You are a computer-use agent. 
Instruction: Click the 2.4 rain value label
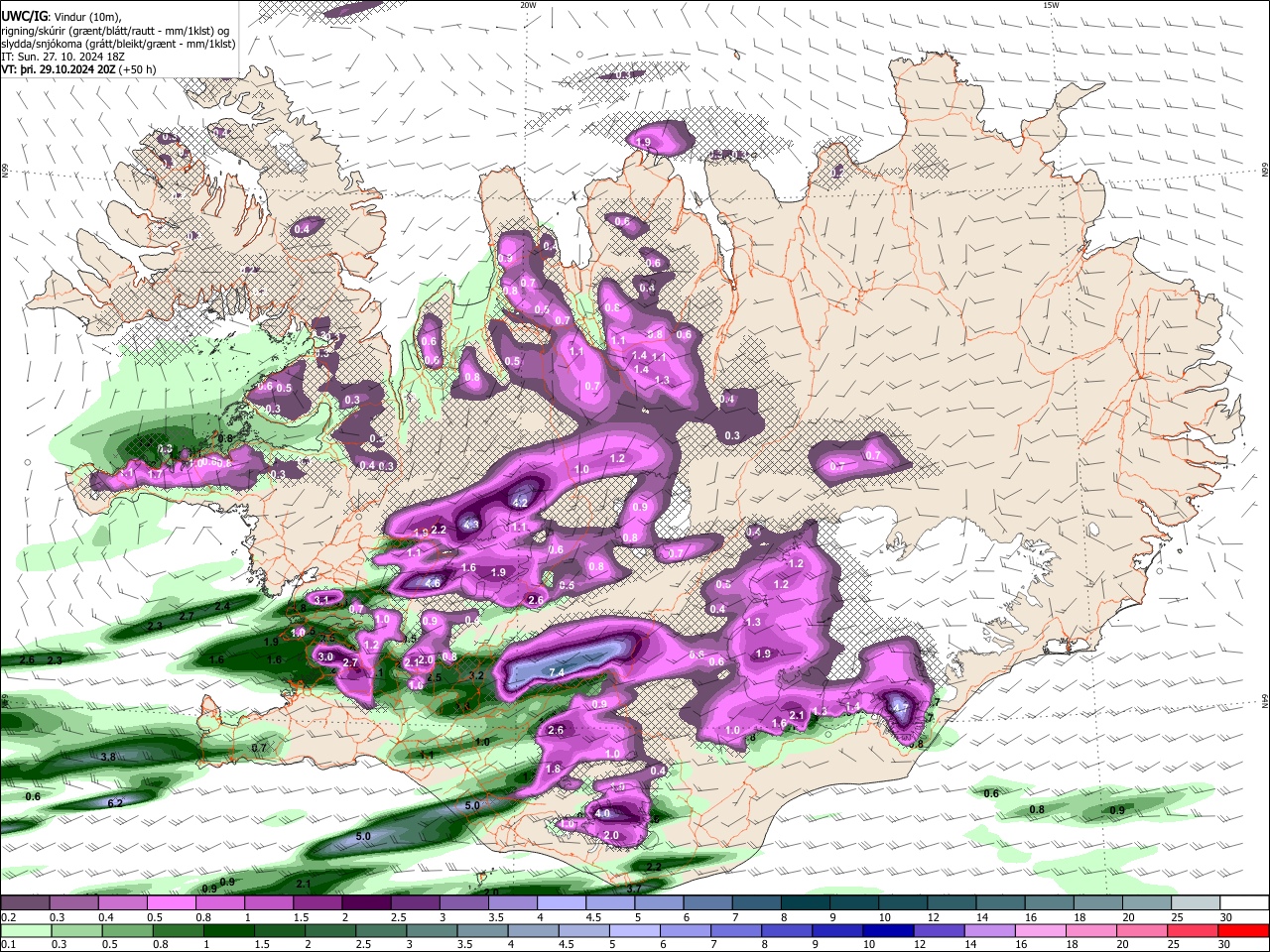point(222,605)
